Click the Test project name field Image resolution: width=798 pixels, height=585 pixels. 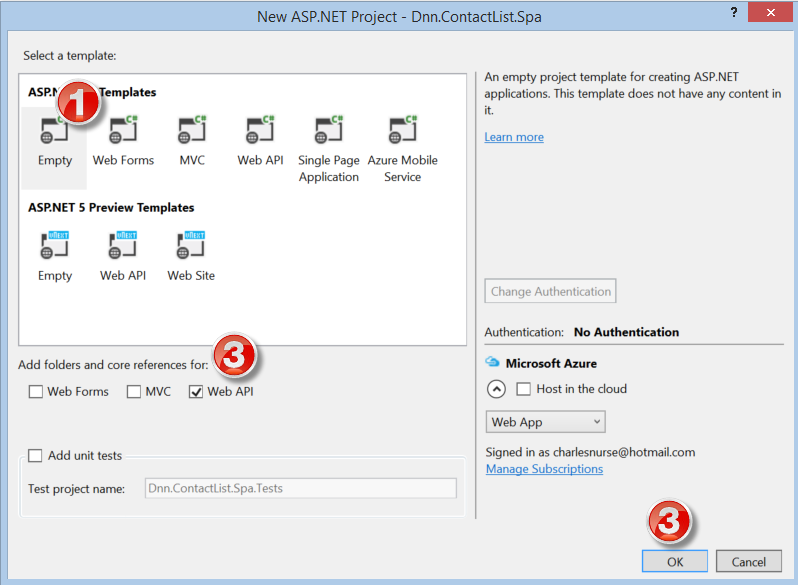(x=300, y=488)
